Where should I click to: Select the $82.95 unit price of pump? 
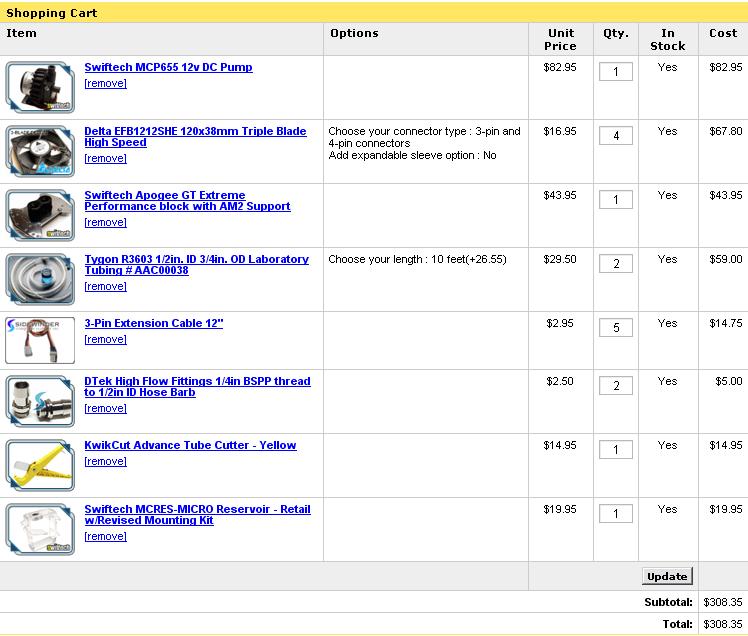click(560, 67)
